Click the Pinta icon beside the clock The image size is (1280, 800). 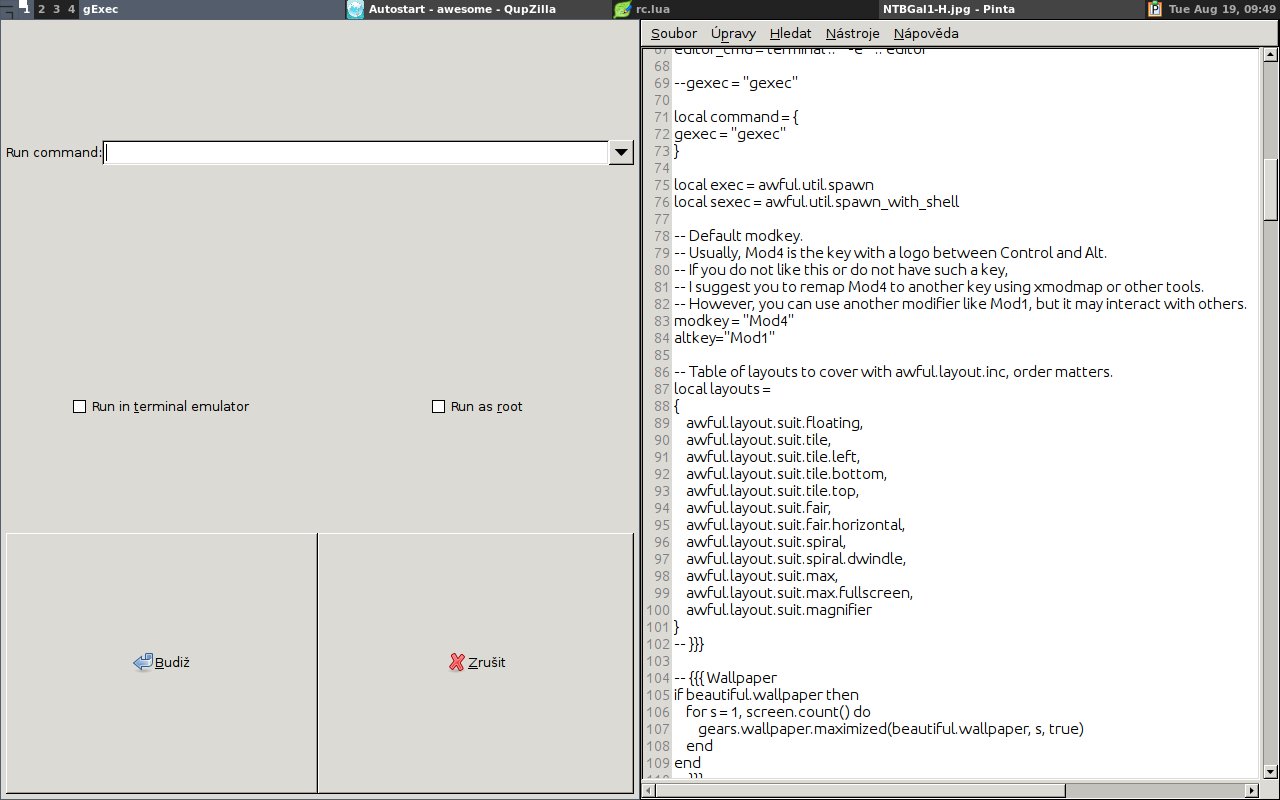(x=1155, y=9)
